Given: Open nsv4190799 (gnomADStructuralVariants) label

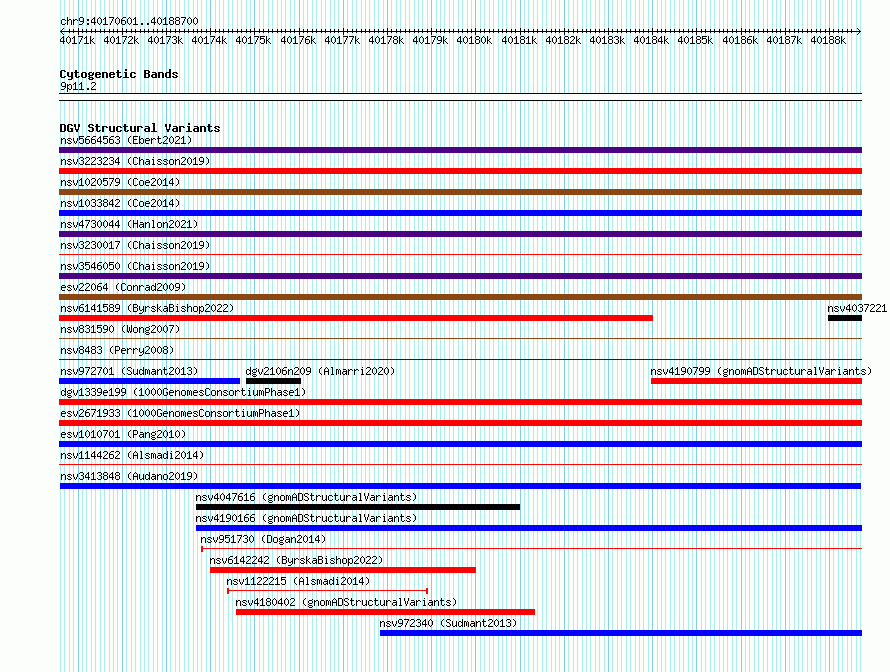Looking at the screenshot, I should click(x=761, y=371).
